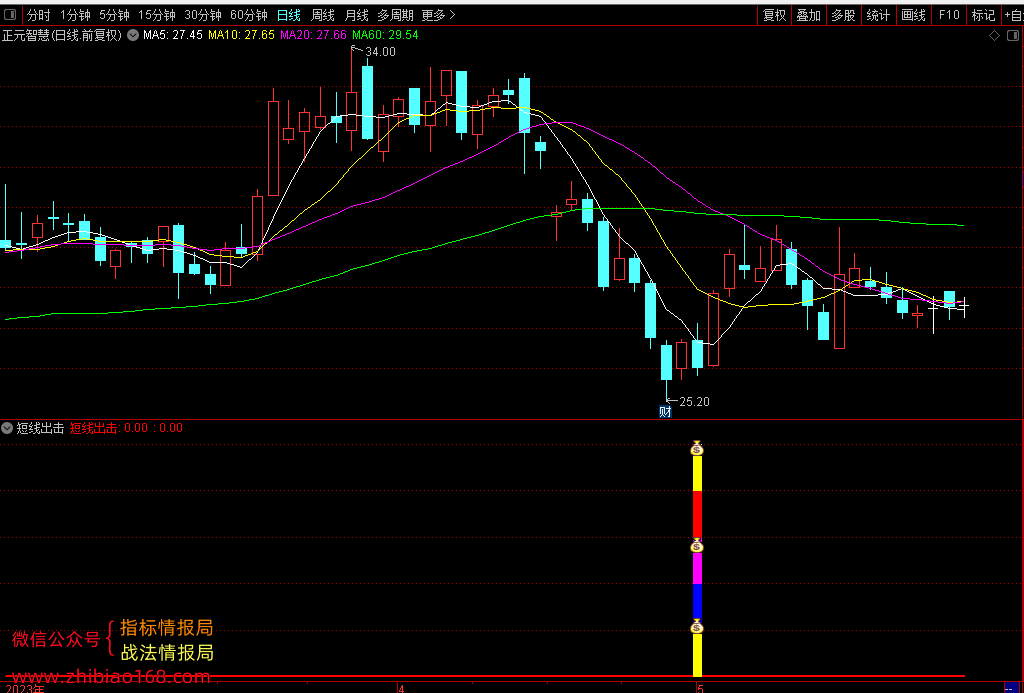Open the 多股 multi-stock view
Screen dimensions: 1024x693
click(843, 15)
